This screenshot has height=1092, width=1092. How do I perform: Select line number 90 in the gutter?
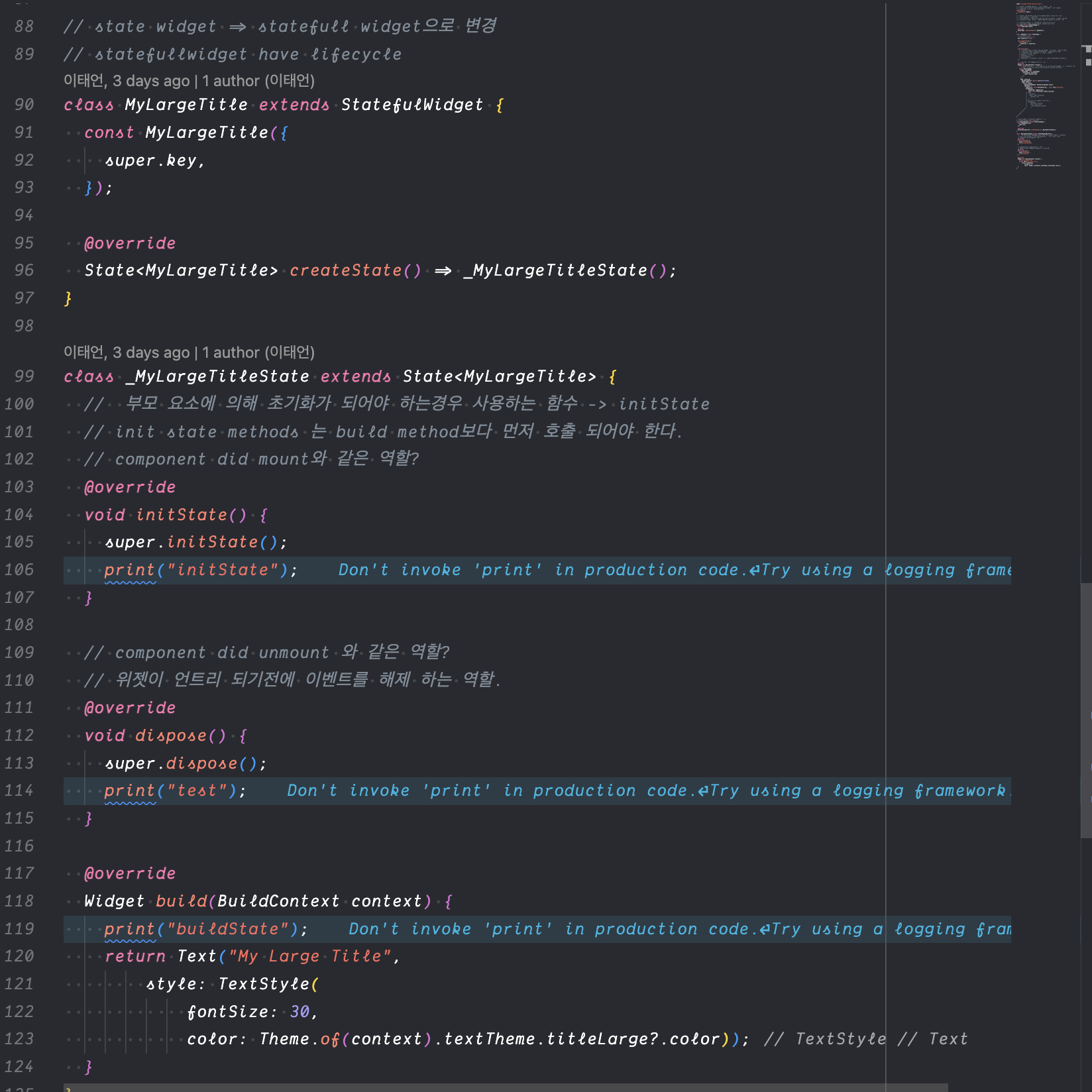[24, 105]
